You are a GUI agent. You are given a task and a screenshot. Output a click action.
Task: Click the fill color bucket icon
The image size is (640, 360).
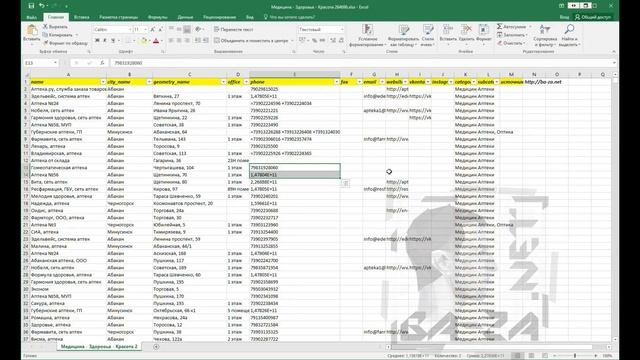pyautogui.click(x=143, y=40)
